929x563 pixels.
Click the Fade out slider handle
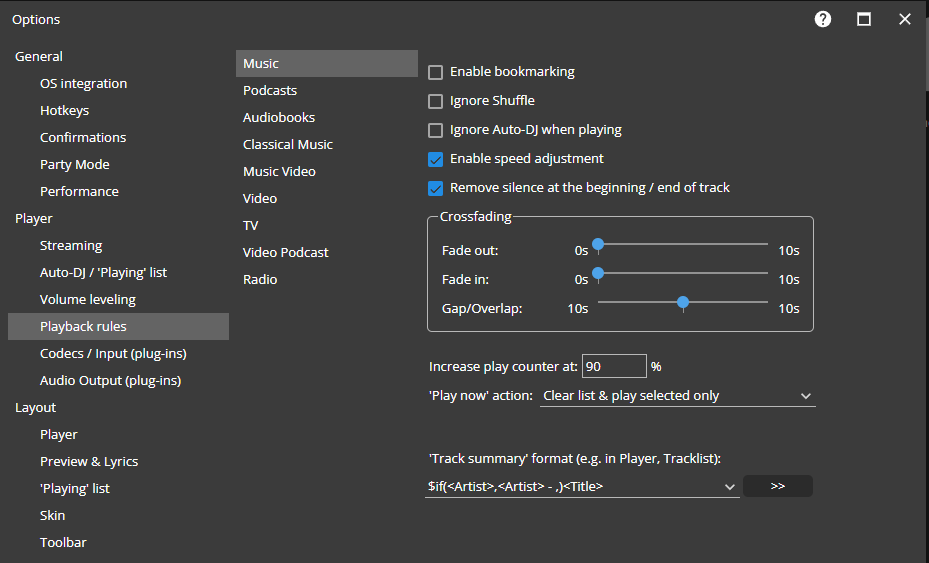598,244
